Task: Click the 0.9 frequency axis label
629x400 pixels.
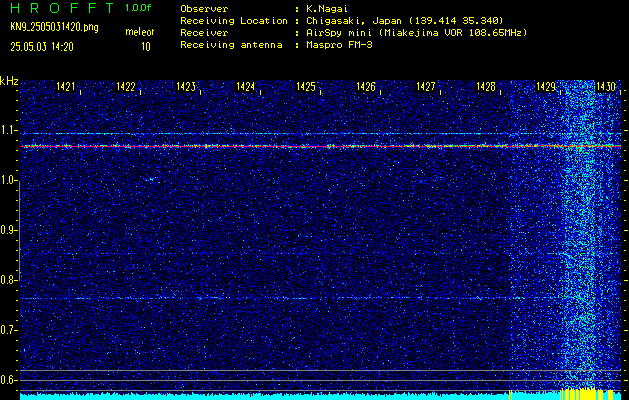Action: coord(8,230)
